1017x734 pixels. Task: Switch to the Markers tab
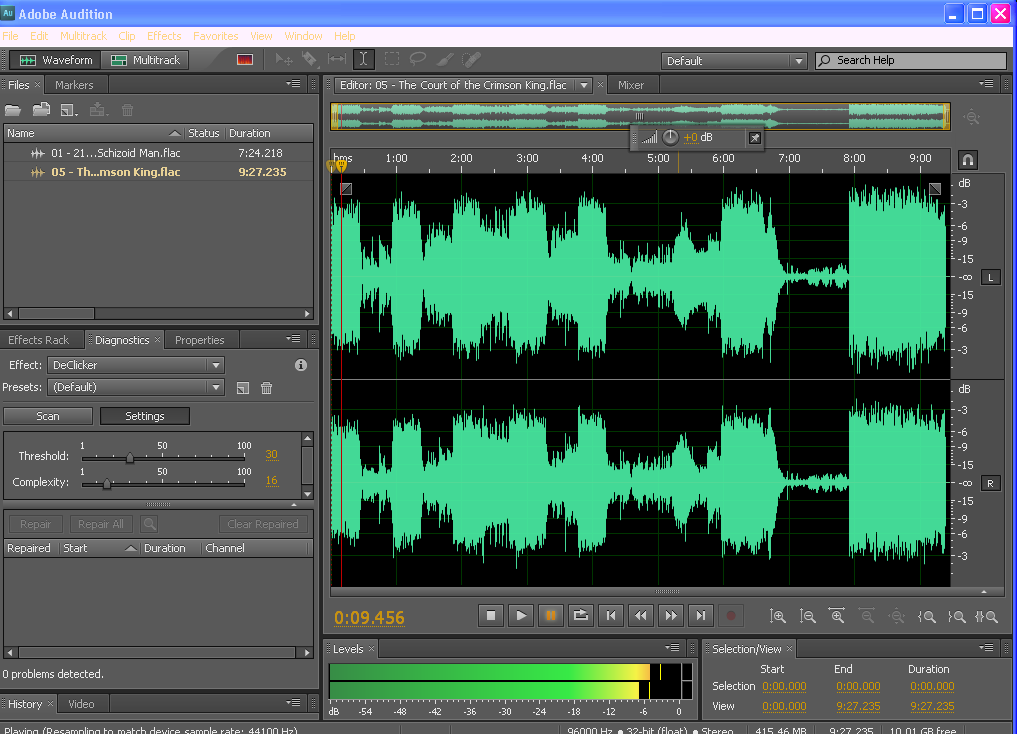click(x=74, y=85)
